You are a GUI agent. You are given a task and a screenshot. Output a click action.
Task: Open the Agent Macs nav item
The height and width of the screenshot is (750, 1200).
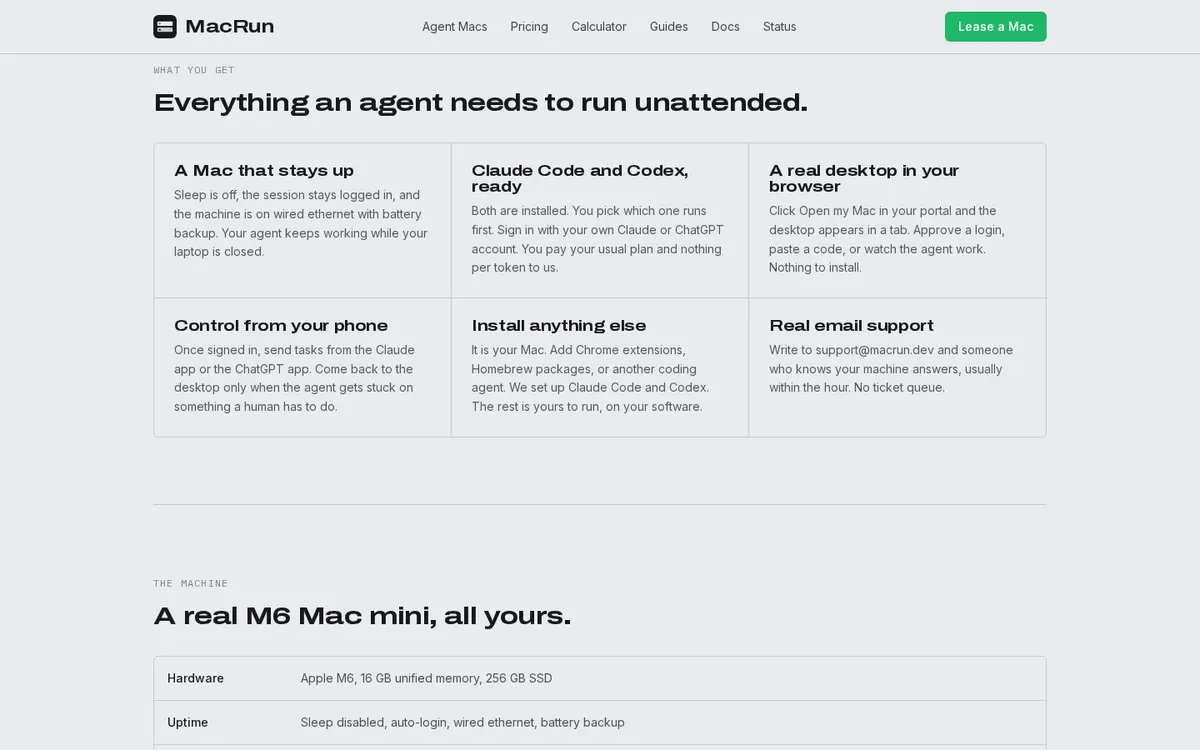pos(455,27)
